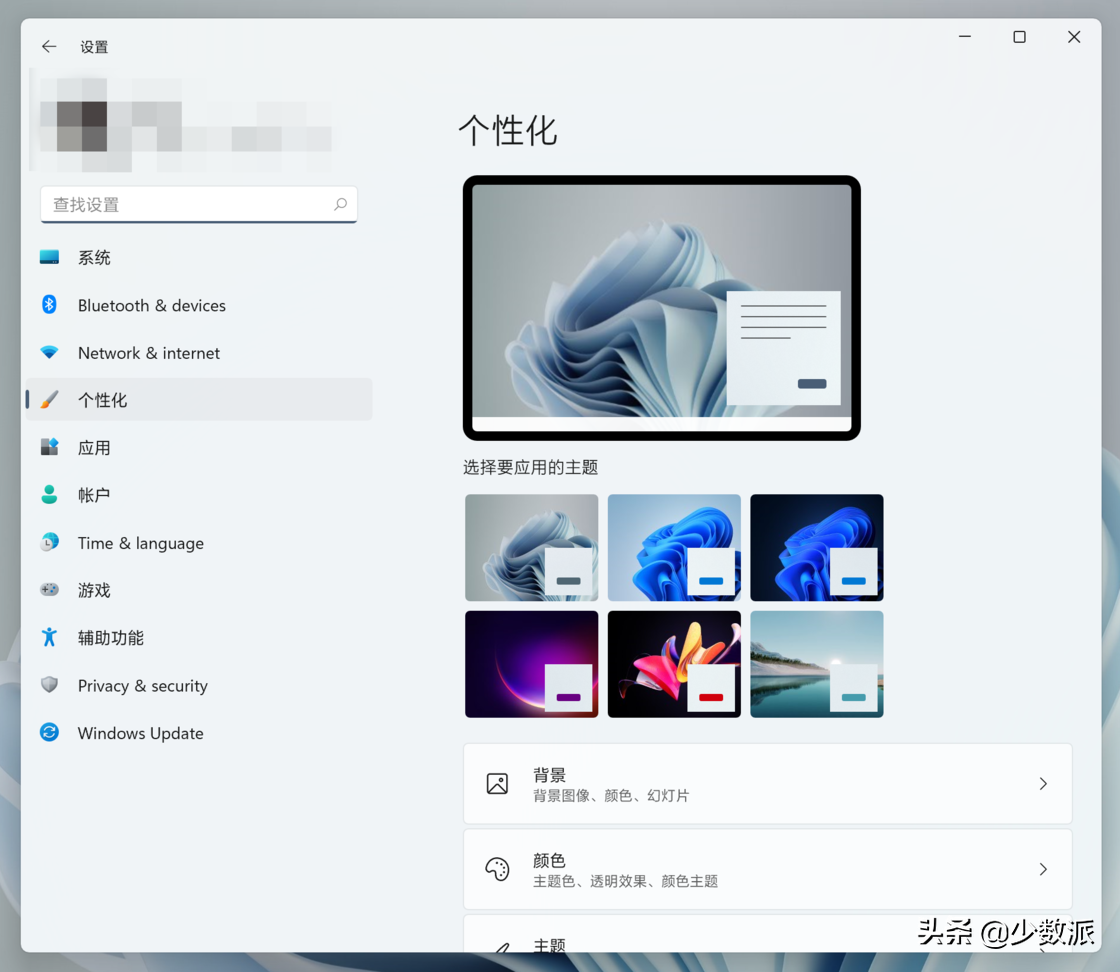Click the Windows Update icon

click(49, 733)
